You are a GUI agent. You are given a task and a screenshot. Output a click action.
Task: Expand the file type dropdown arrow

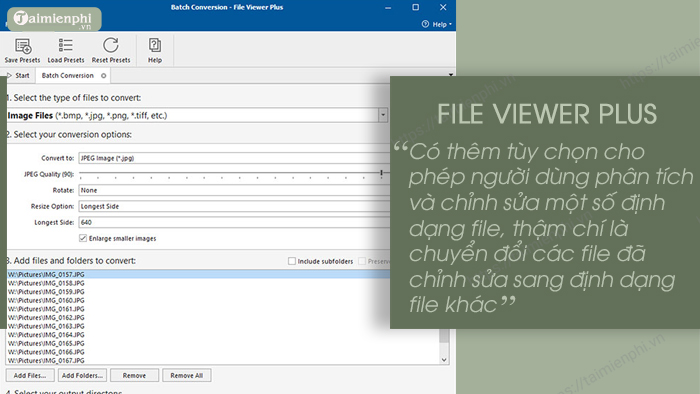[x=383, y=115]
